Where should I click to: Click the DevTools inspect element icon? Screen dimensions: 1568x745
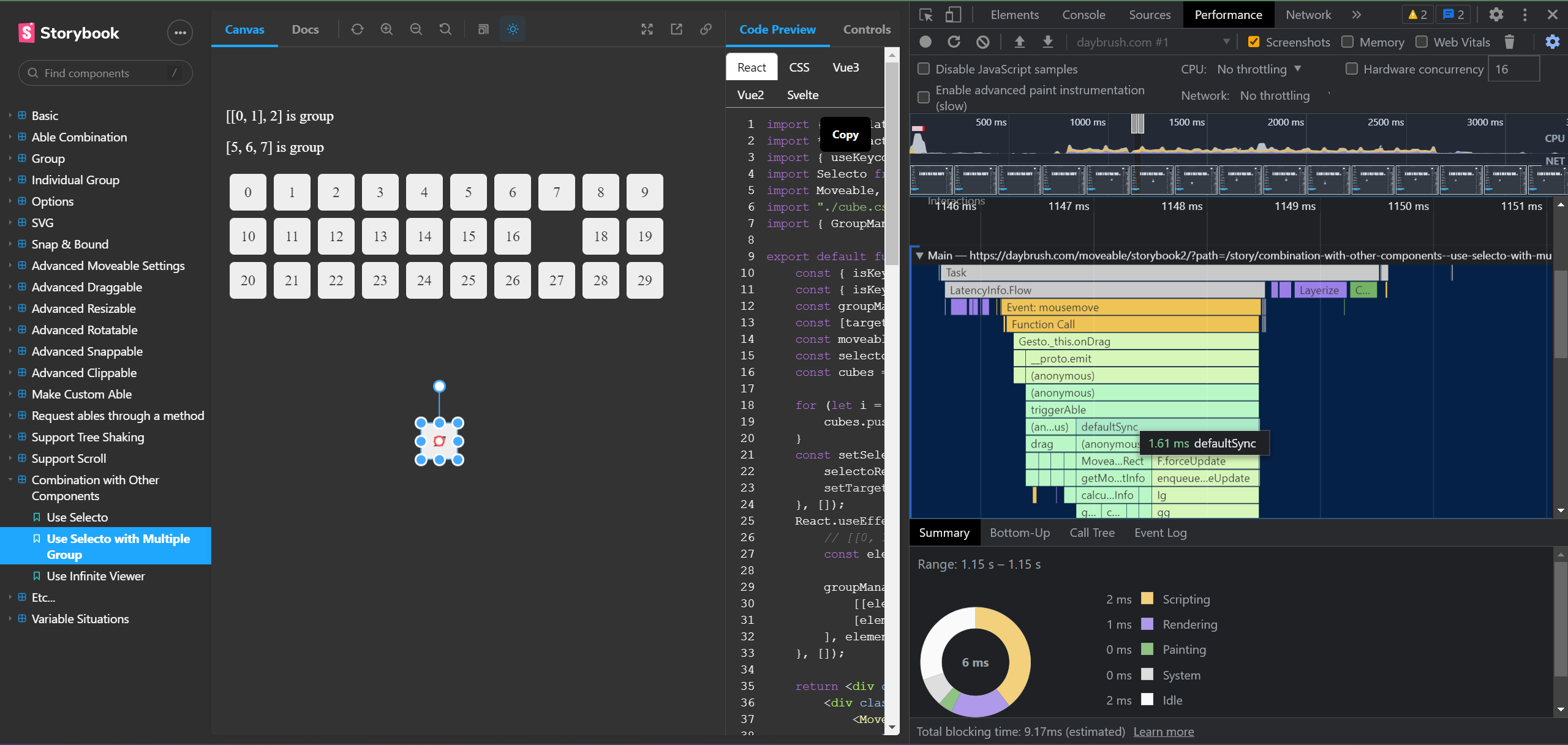[925, 15]
